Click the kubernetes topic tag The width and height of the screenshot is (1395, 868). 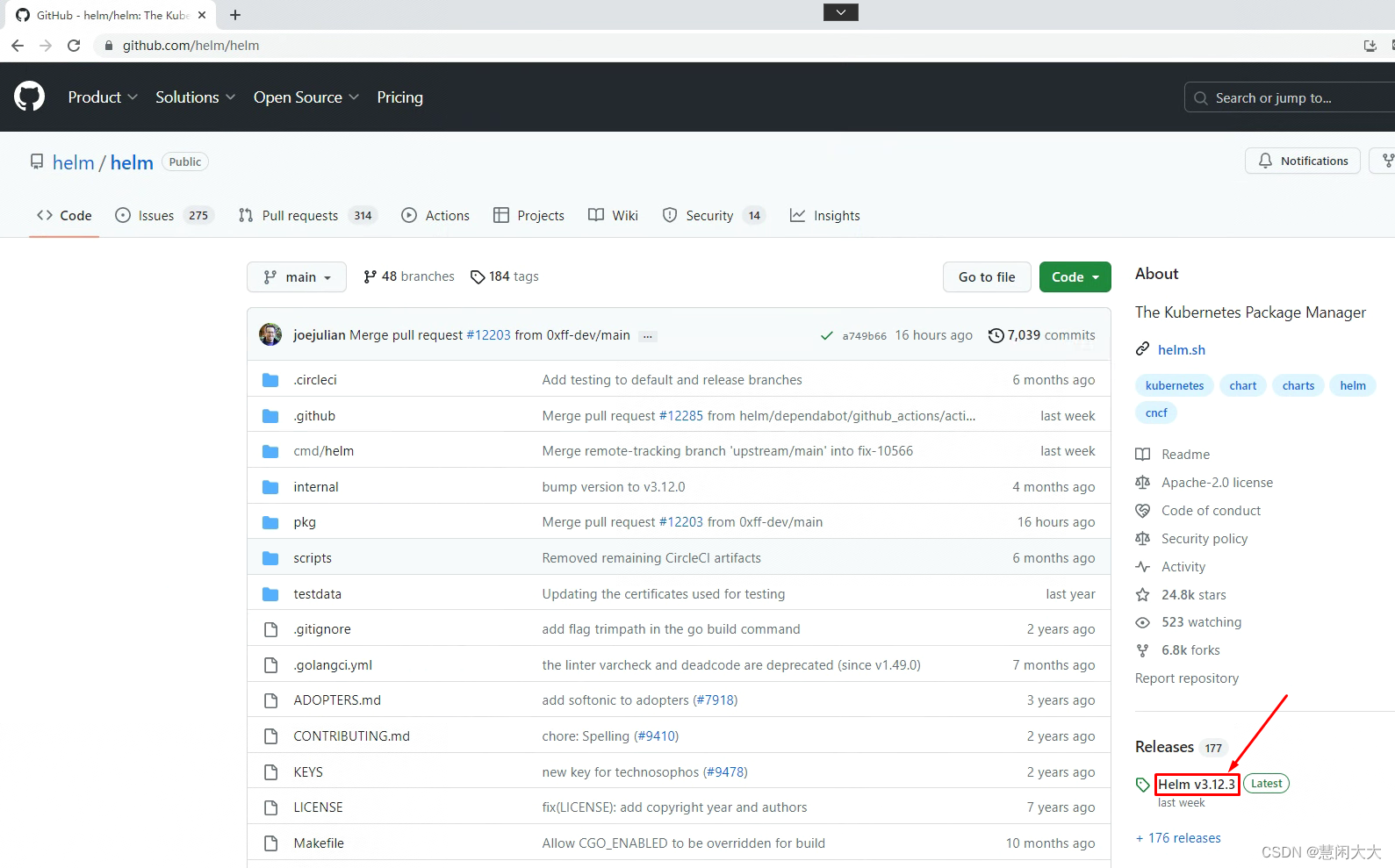(1175, 385)
